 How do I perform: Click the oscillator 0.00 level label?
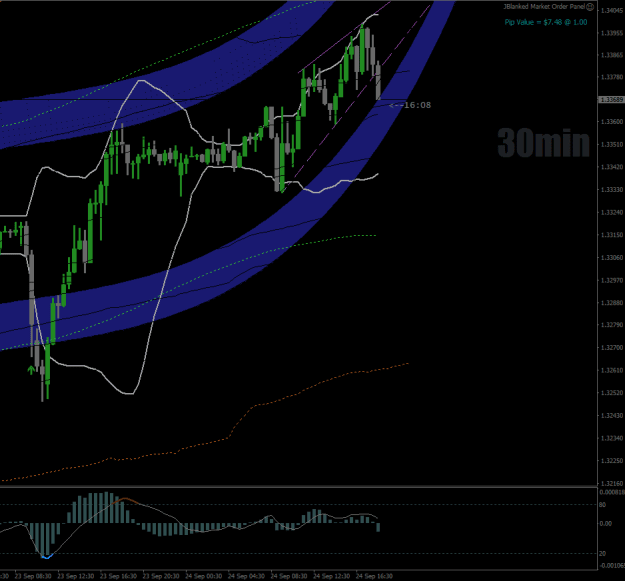605,524
